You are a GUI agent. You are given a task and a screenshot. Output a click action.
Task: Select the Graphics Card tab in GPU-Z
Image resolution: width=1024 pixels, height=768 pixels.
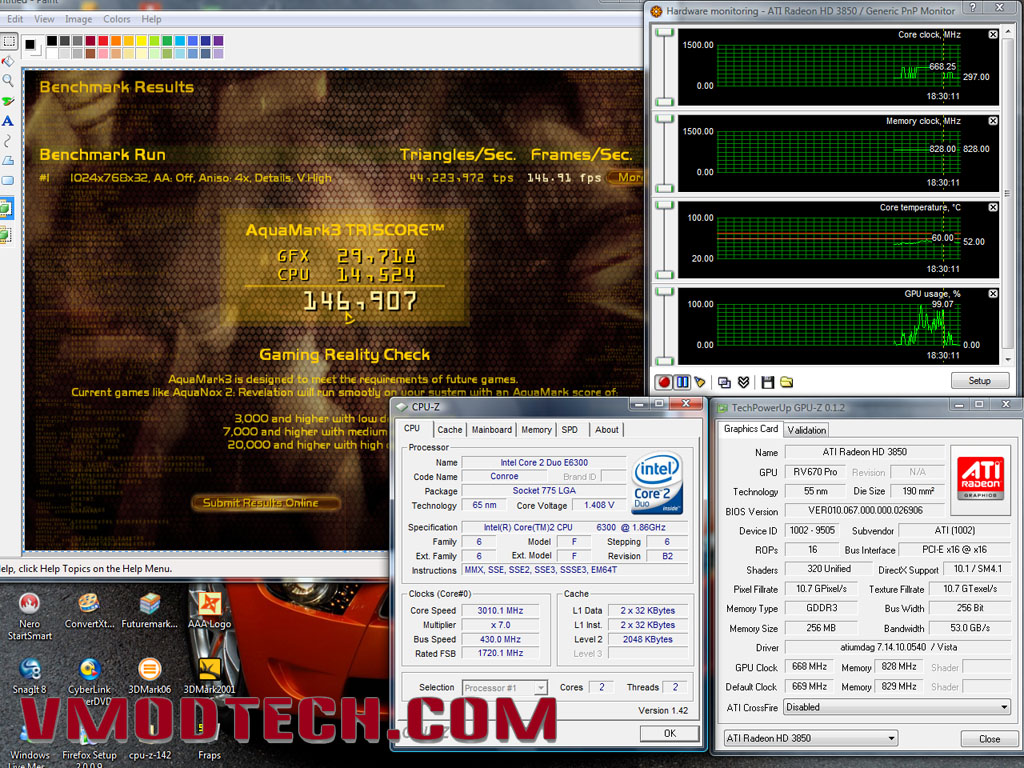pyautogui.click(x=751, y=429)
